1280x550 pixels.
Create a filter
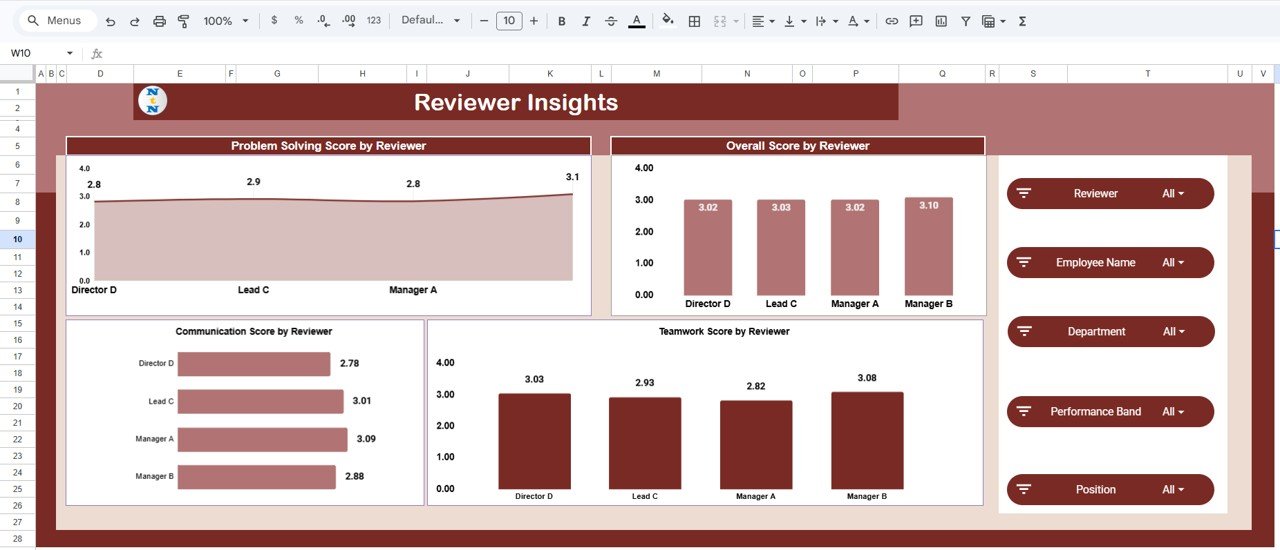pos(965,21)
